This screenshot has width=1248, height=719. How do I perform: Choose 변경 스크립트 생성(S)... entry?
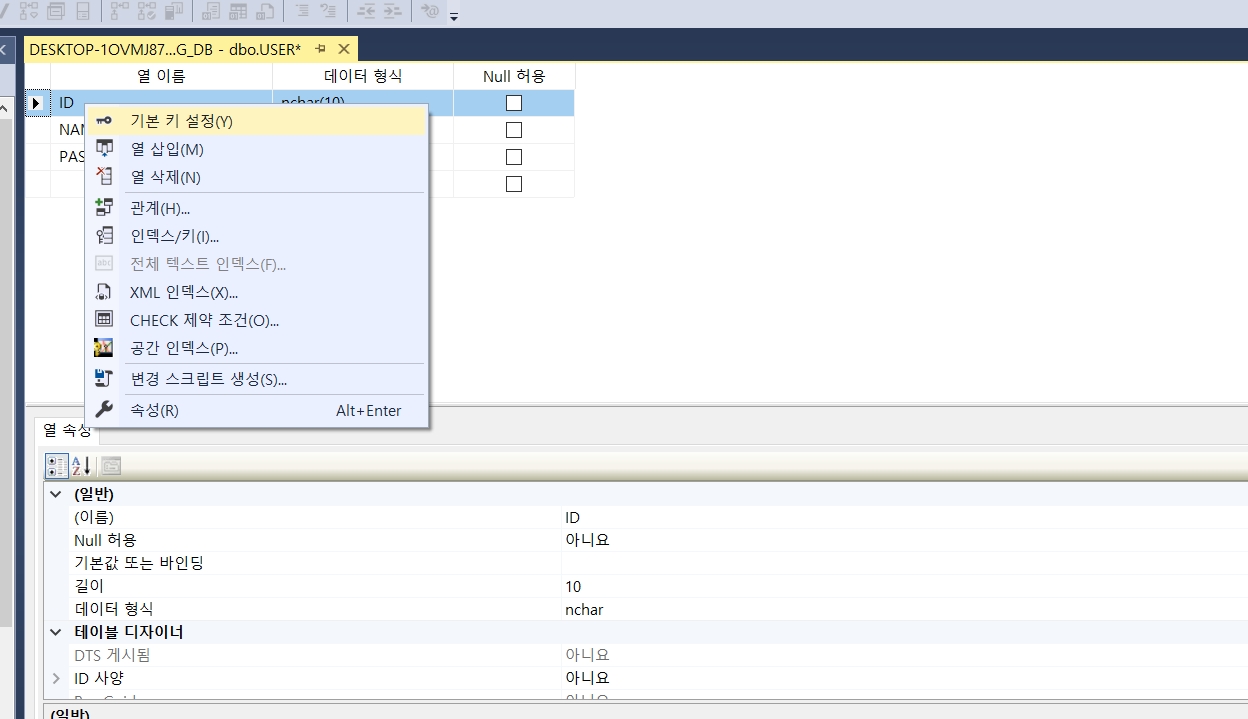(257, 379)
